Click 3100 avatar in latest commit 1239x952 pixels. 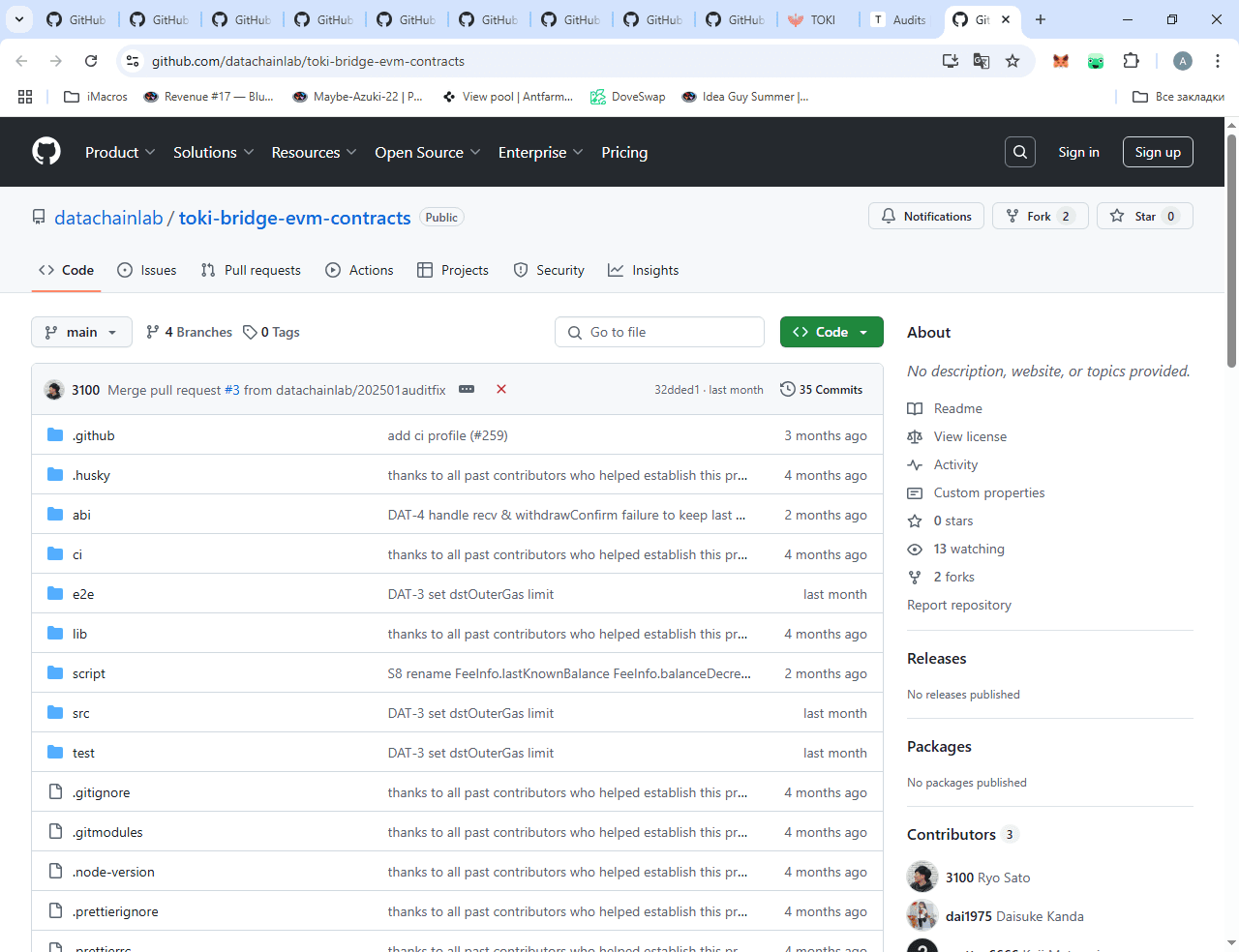pos(54,390)
